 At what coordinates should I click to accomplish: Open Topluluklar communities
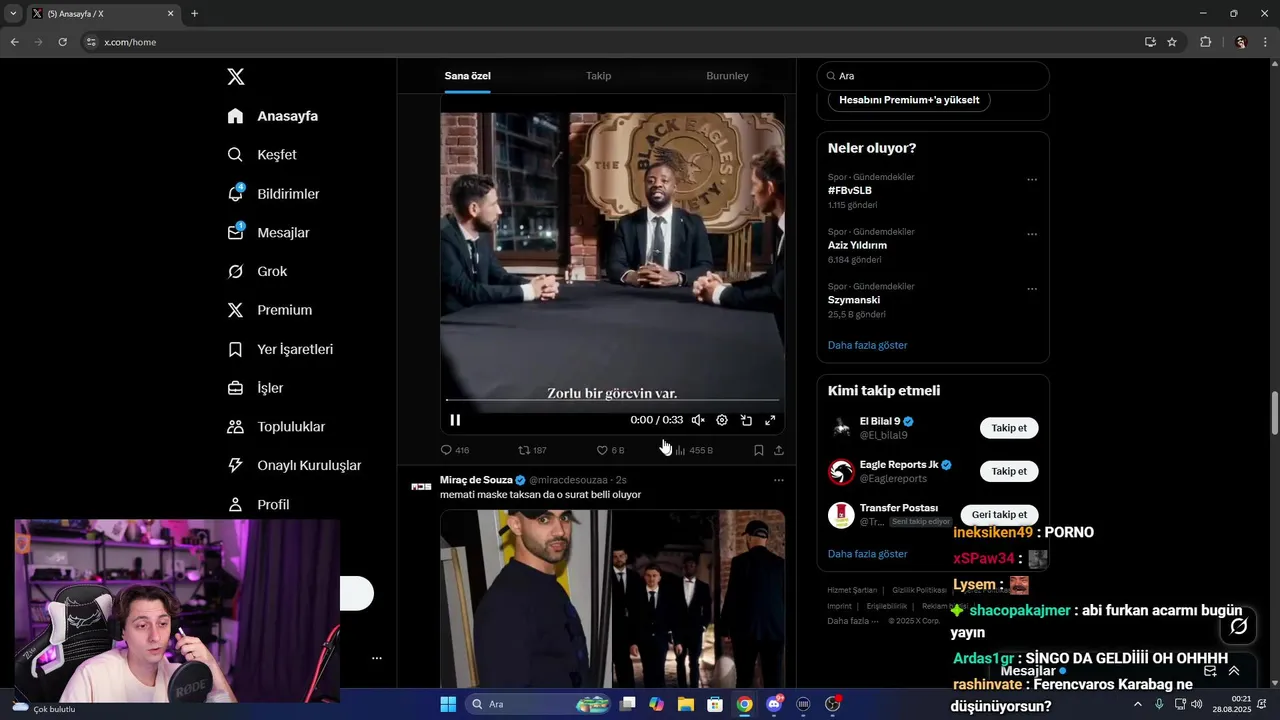tap(277, 427)
